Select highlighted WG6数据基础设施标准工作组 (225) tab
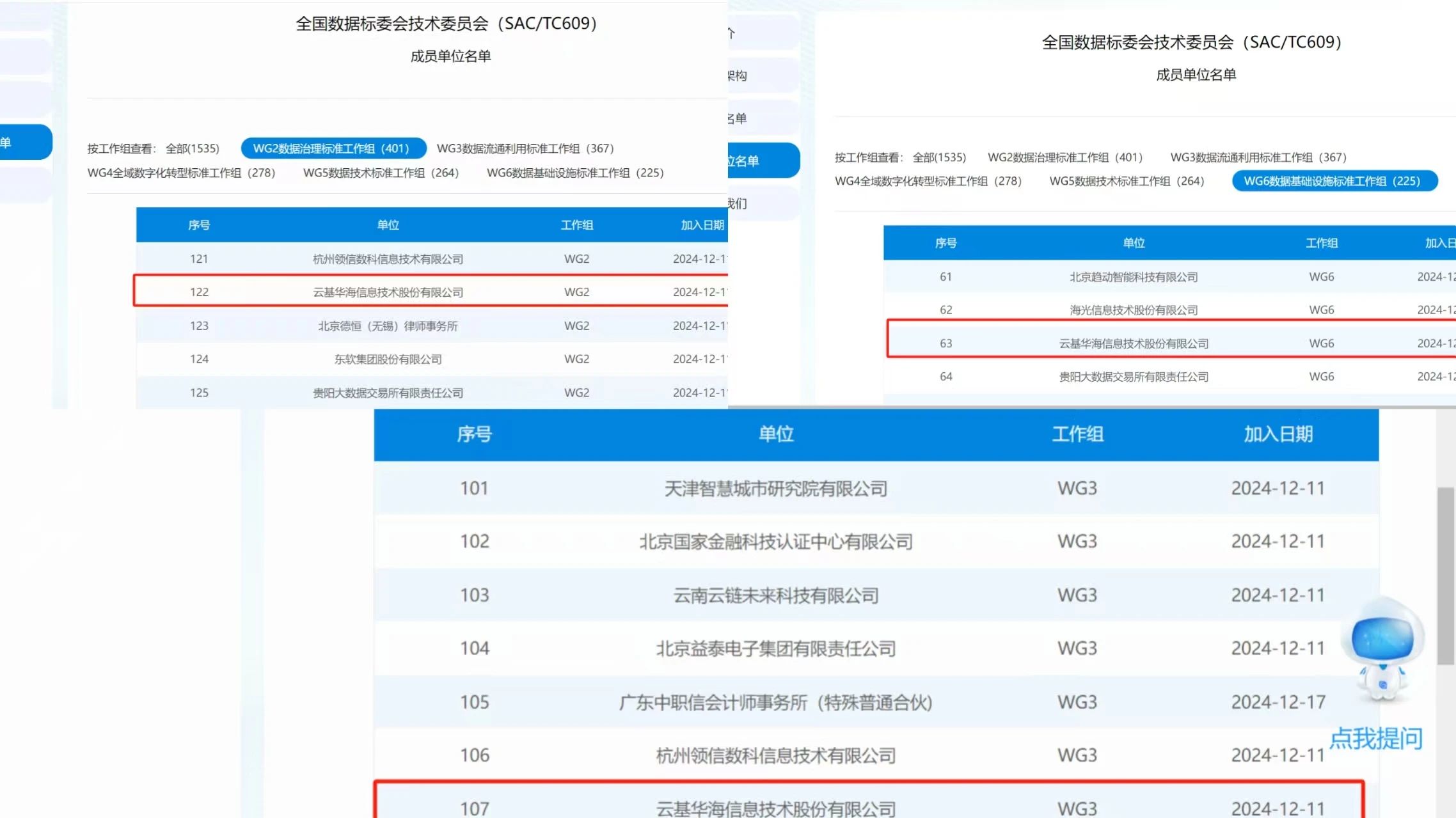The image size is (1456, 818). coord(1334,181)
